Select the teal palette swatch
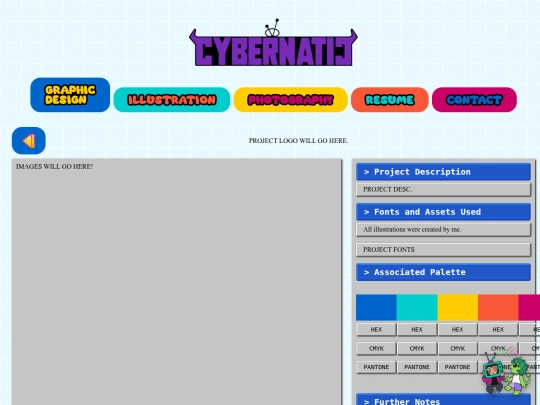540x405 pixels. pos(417,307)
